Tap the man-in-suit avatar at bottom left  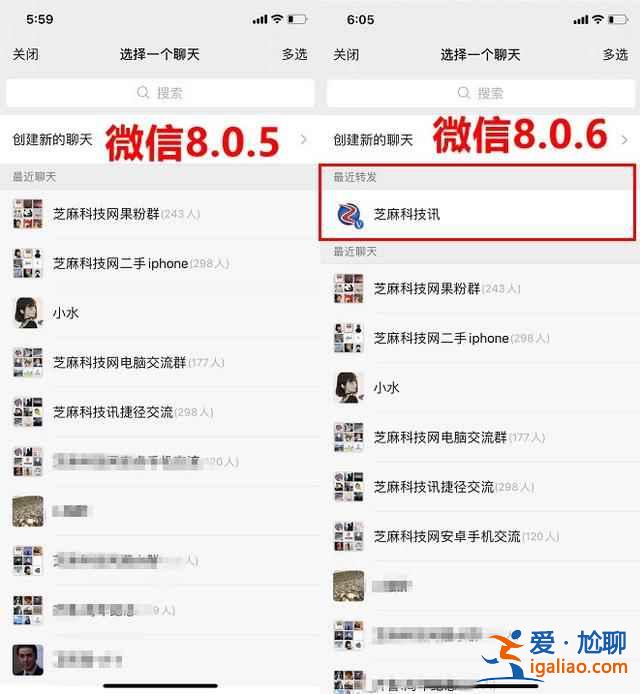coord(28,659)
